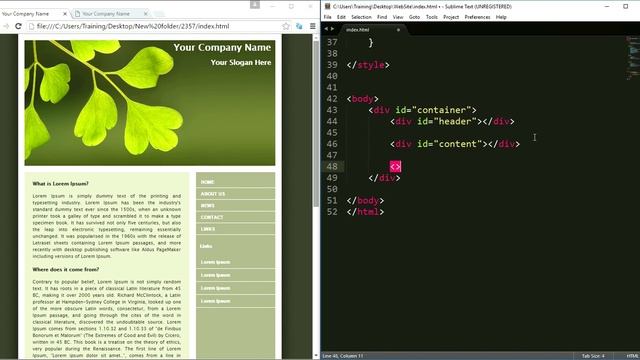Reload the page in the browser
Image resolution: width=640 pixels, height=360 pixels.
(18, 26)
